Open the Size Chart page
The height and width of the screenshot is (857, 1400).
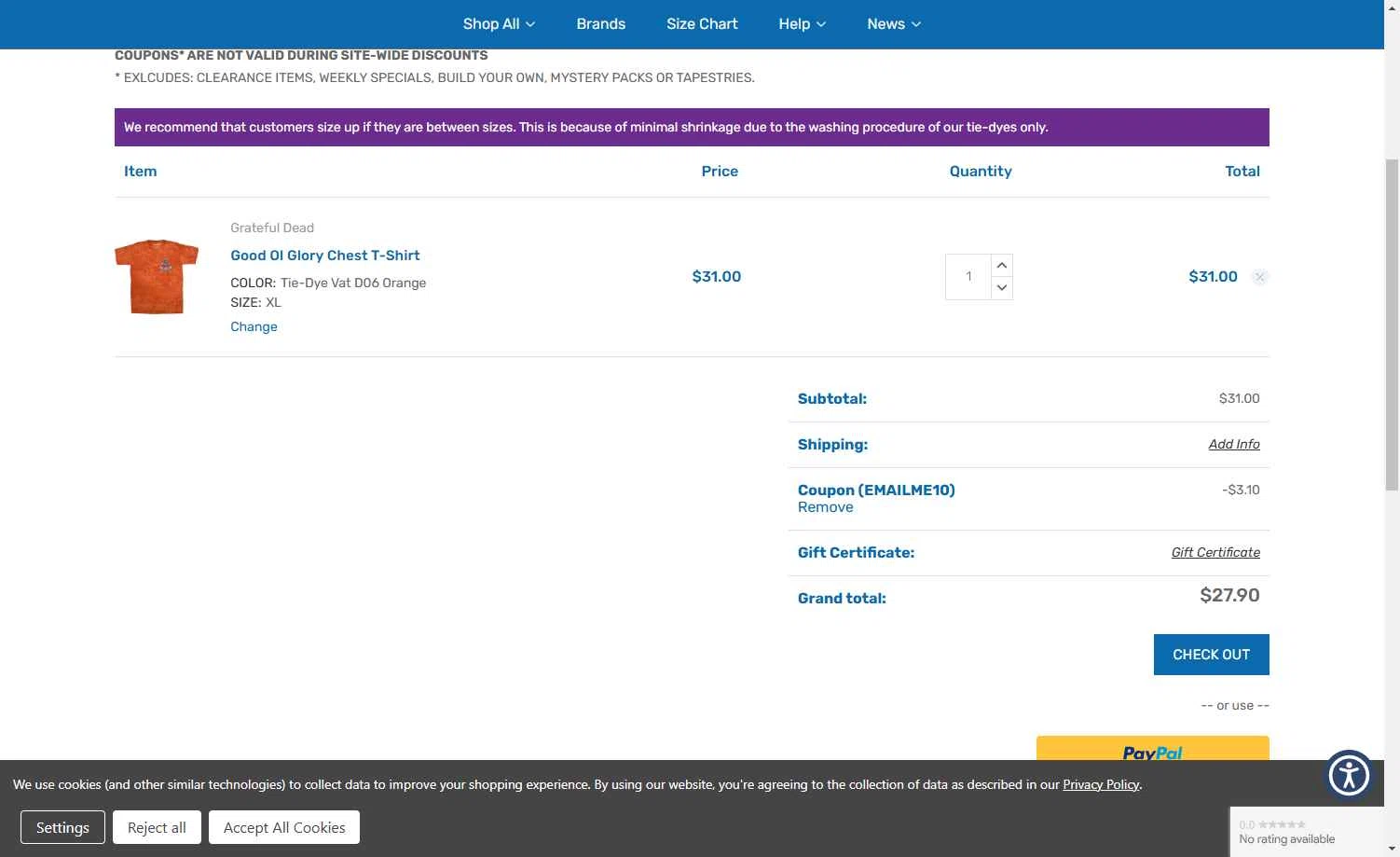point(702,24)
